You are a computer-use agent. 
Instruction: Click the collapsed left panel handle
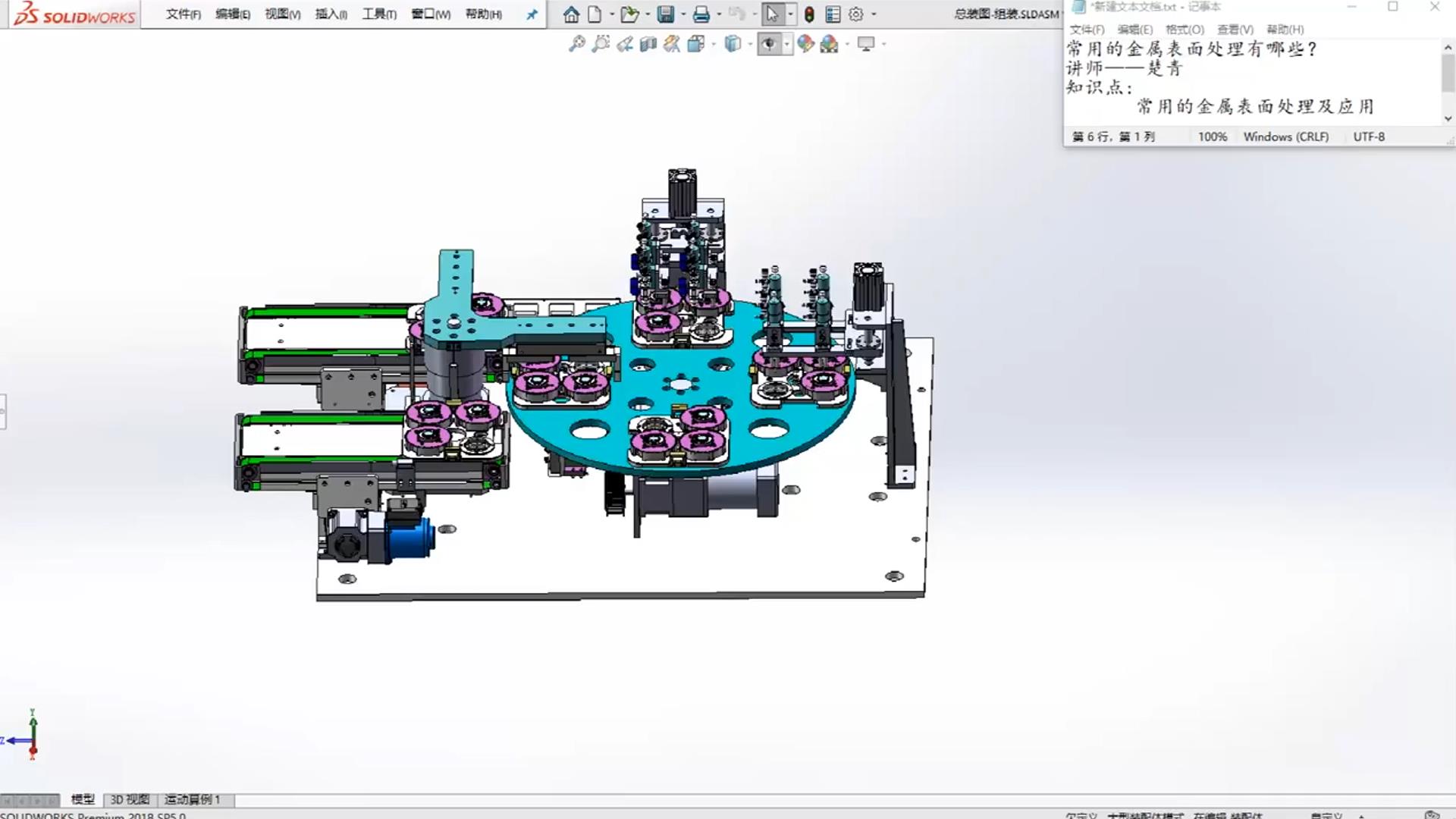pyautogui.click(x=3, y=412)
